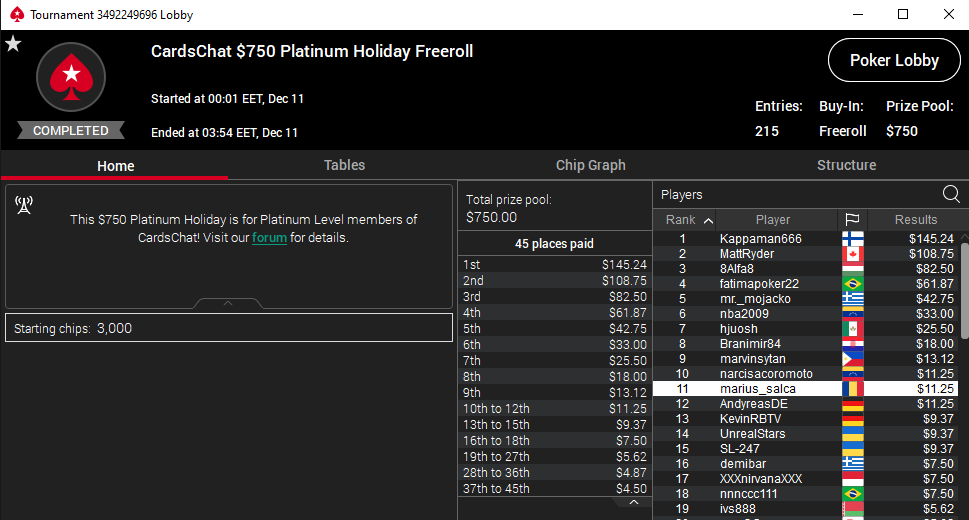Open the CardsChat forum link
969x520 pixels.
269,237
